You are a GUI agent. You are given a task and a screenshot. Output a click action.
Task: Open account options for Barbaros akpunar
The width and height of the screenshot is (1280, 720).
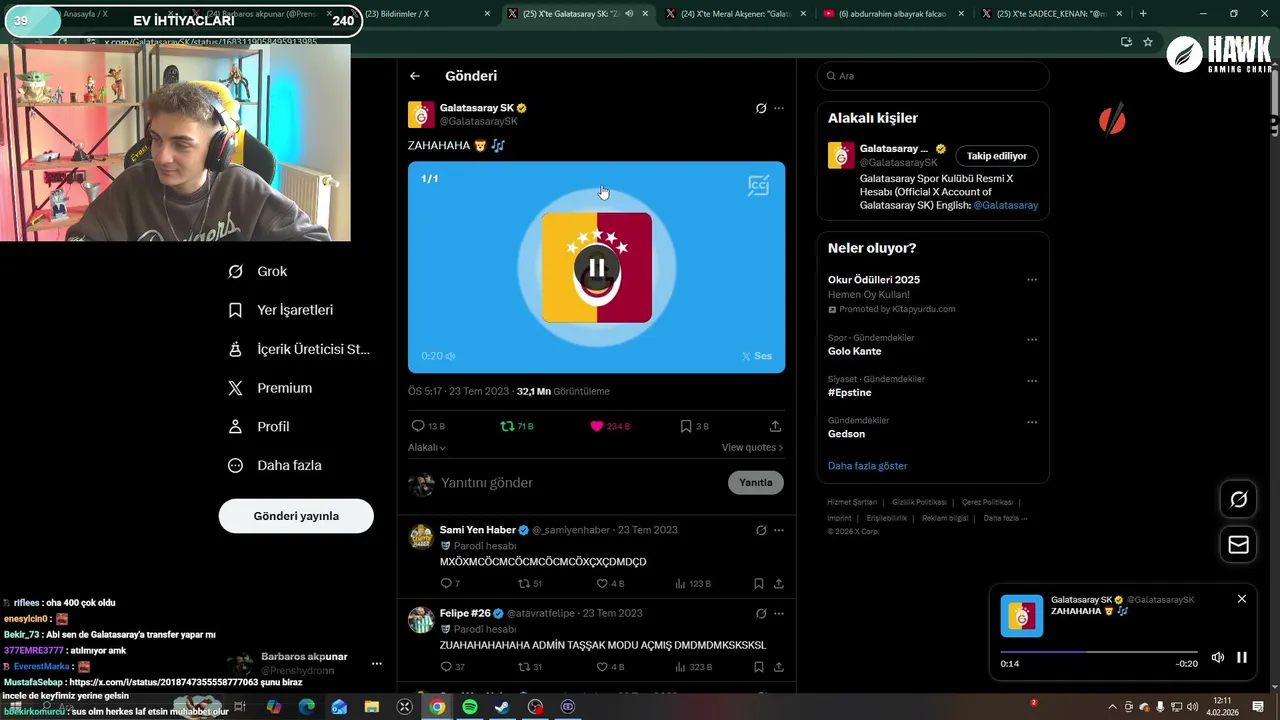coord(377,664)
